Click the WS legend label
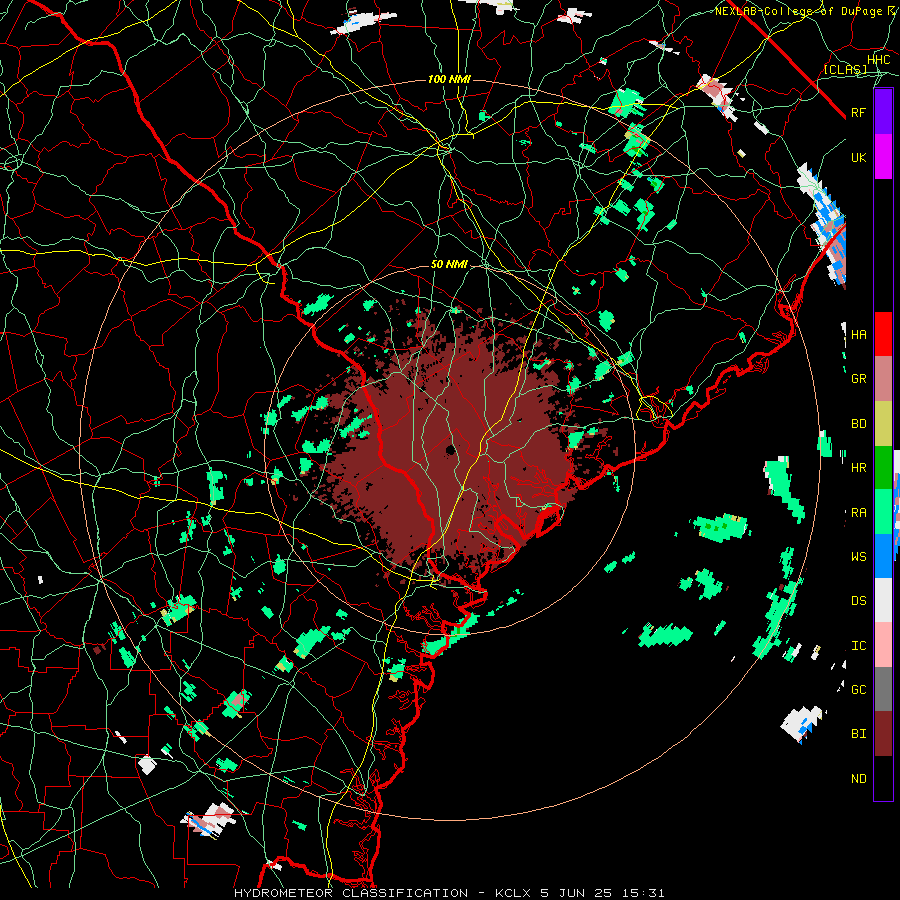Image resolution: width=900 pixels, height=900 pixels. [859, 557]
